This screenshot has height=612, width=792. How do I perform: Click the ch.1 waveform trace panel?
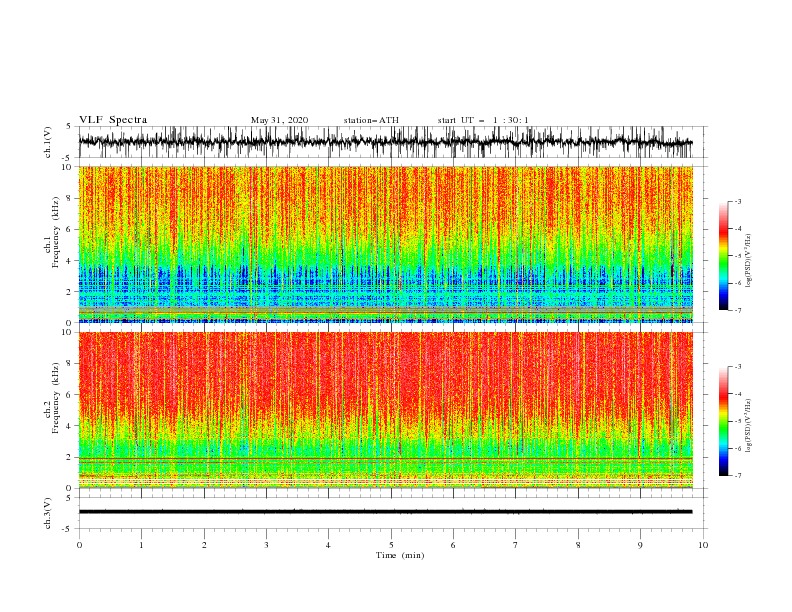tap(393, 142)
